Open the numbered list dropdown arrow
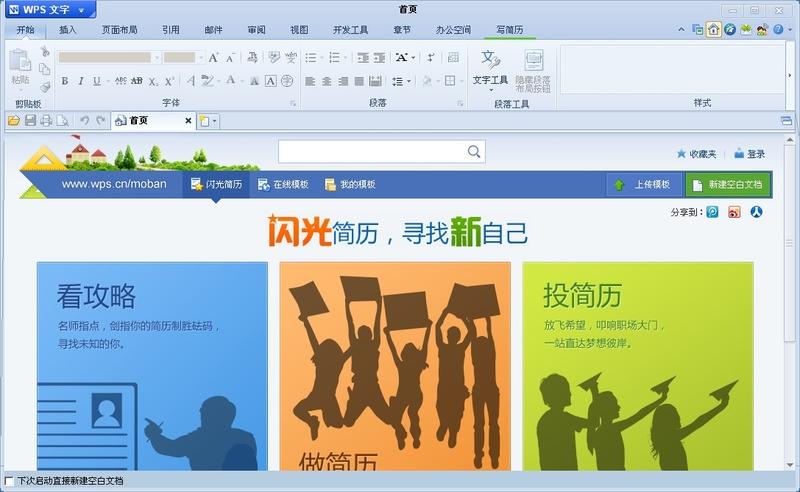 (345, 58)
